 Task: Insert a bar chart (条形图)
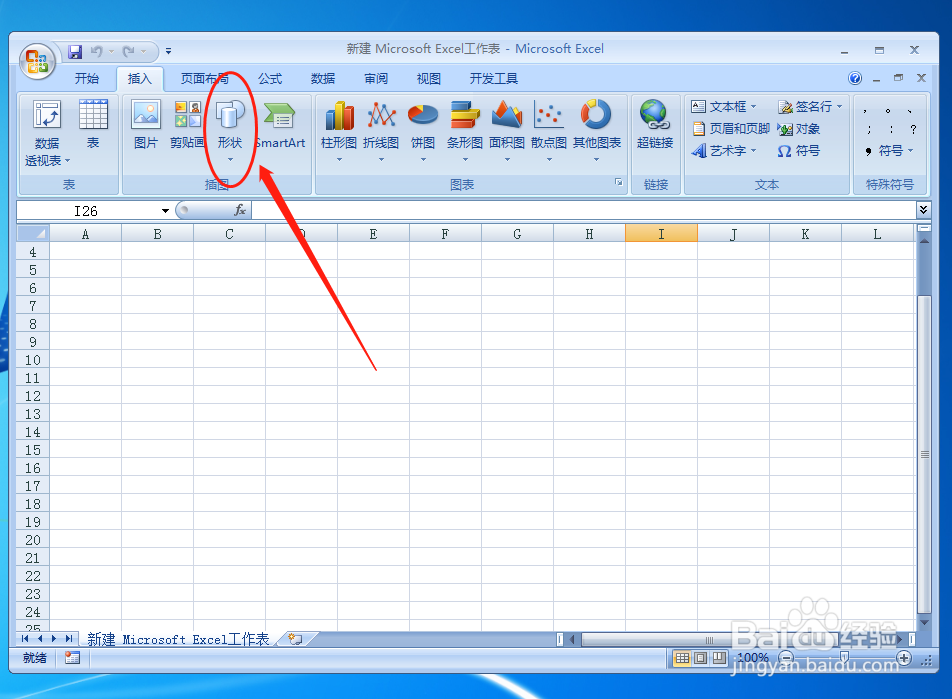coord(465,131)
